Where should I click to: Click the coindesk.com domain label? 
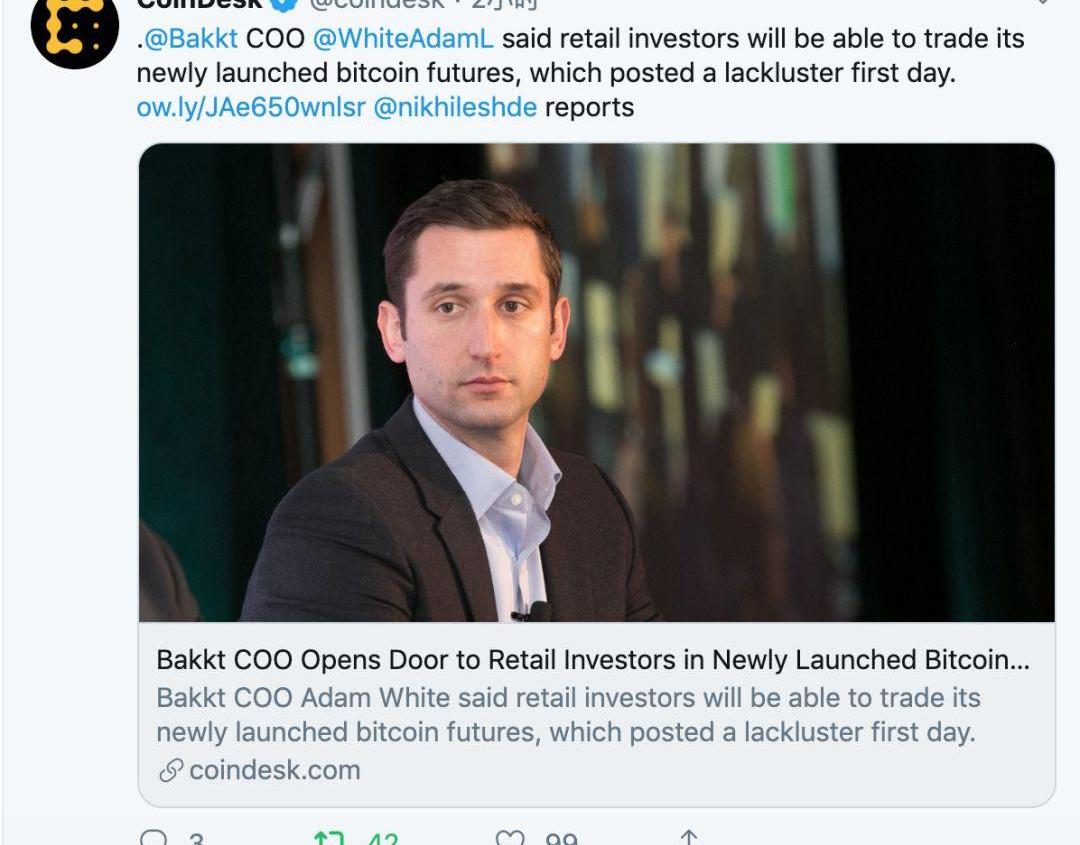274,770
